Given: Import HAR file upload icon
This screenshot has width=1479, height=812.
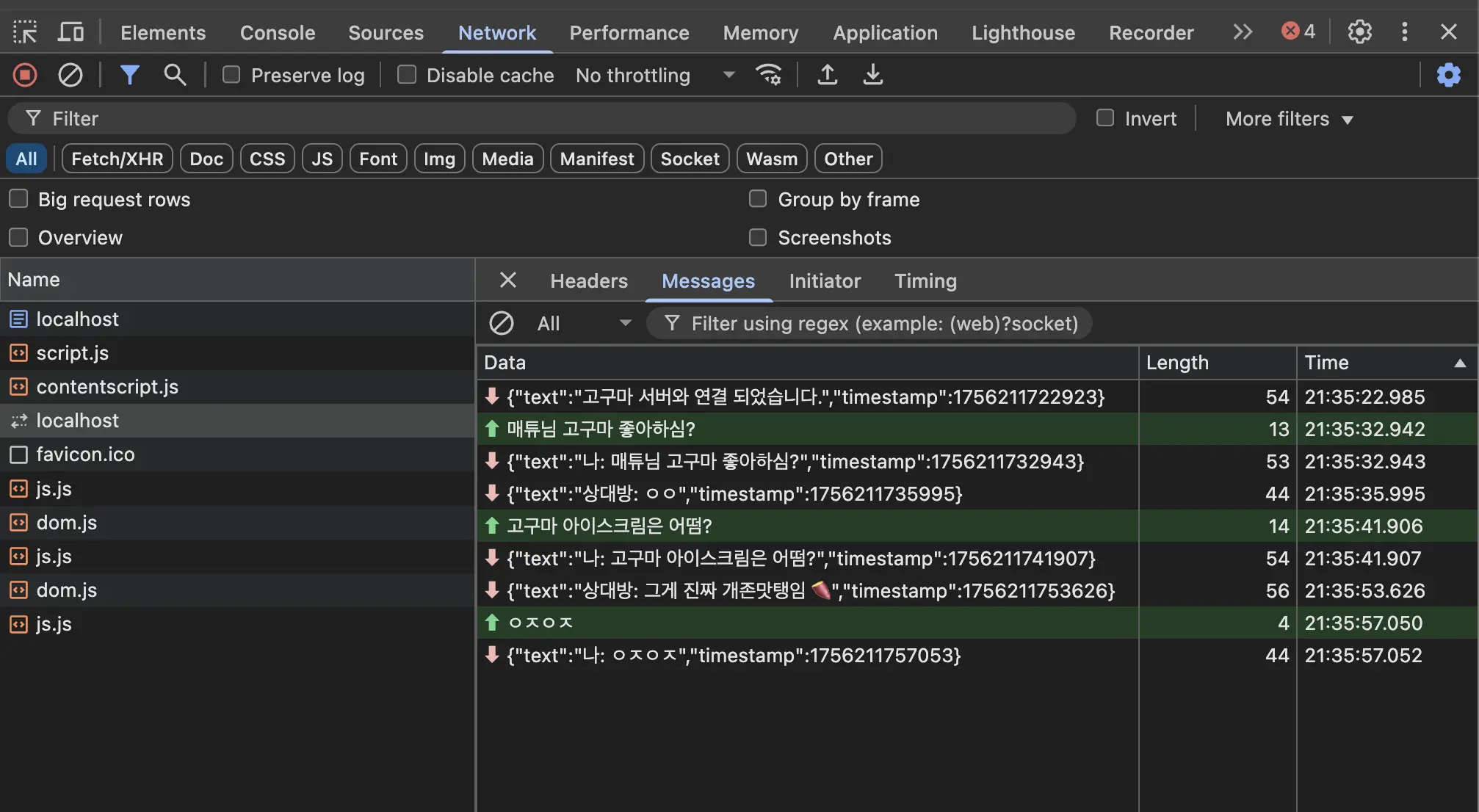Looking at the screenshot, I should [x=827, y=75].
